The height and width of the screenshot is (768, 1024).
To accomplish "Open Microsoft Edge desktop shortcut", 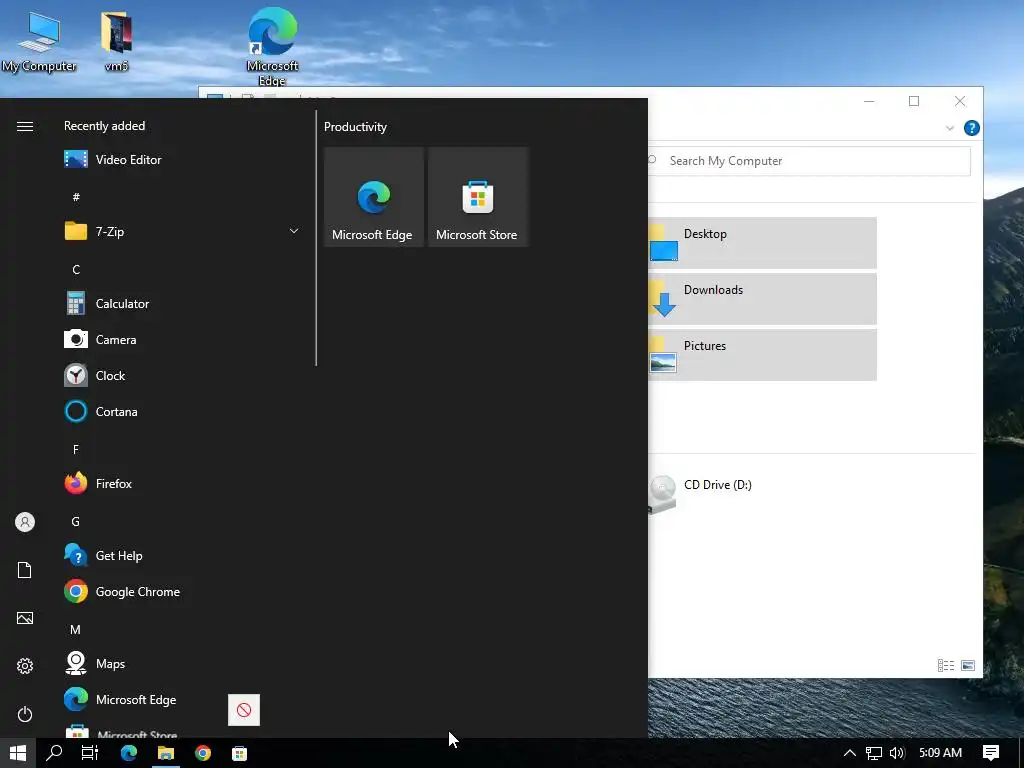I will [272, 47].
